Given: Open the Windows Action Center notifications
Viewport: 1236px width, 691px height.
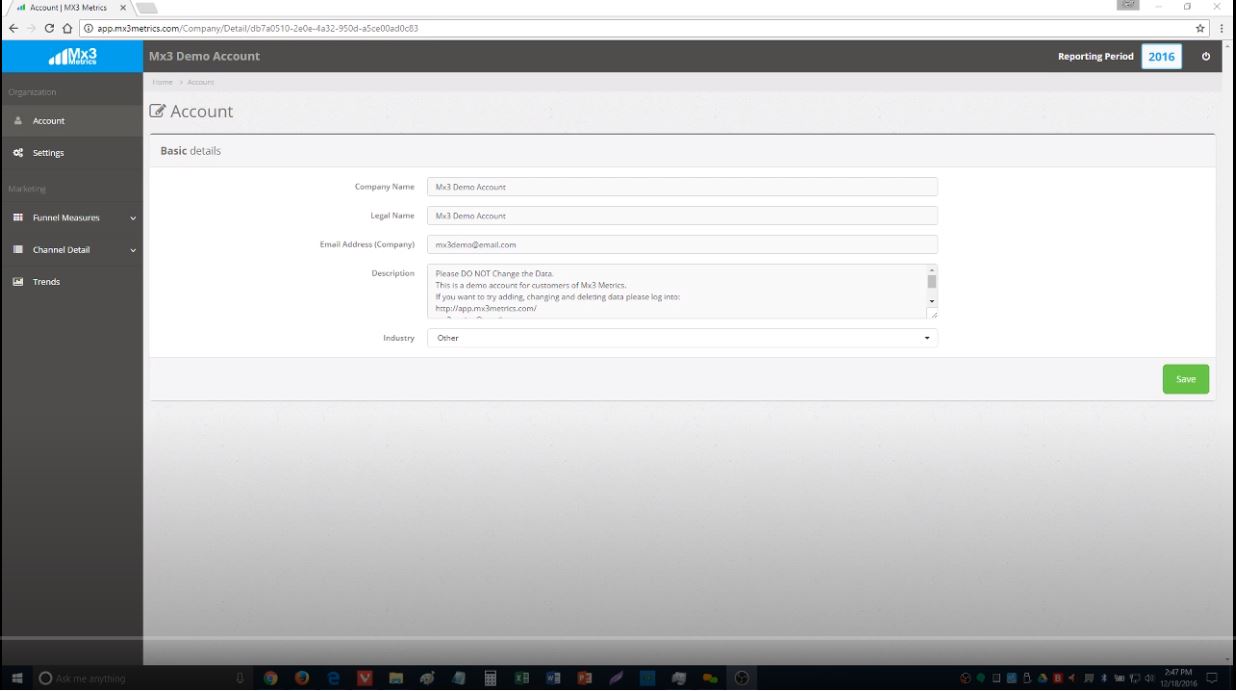Looking at the screenshot, I should click(1212, 678).
